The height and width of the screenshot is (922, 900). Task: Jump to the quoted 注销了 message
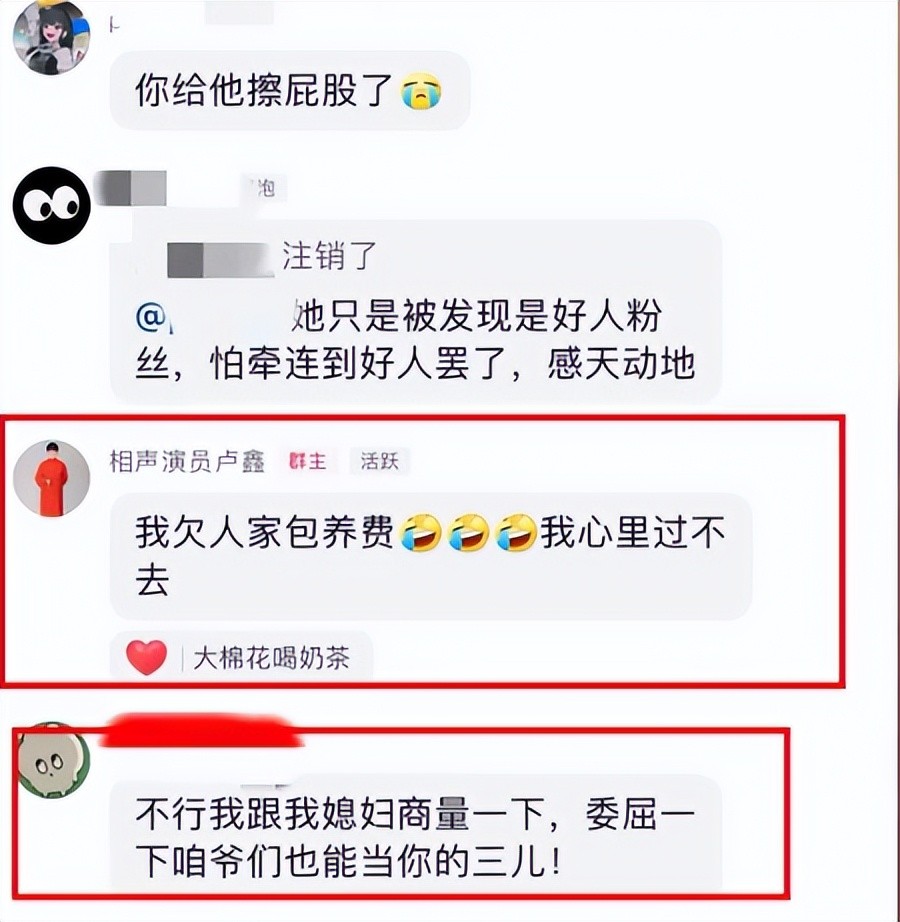pyautogui.click(x=270, y=256)
